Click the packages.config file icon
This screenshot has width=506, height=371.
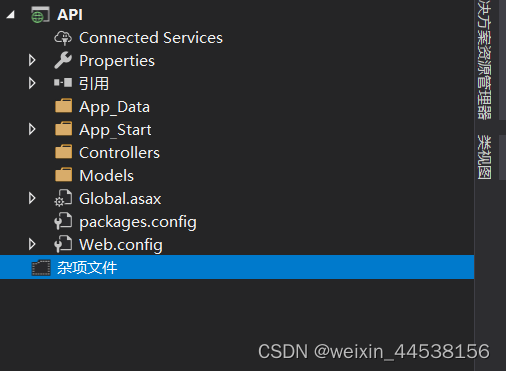(x=63, y=221)
